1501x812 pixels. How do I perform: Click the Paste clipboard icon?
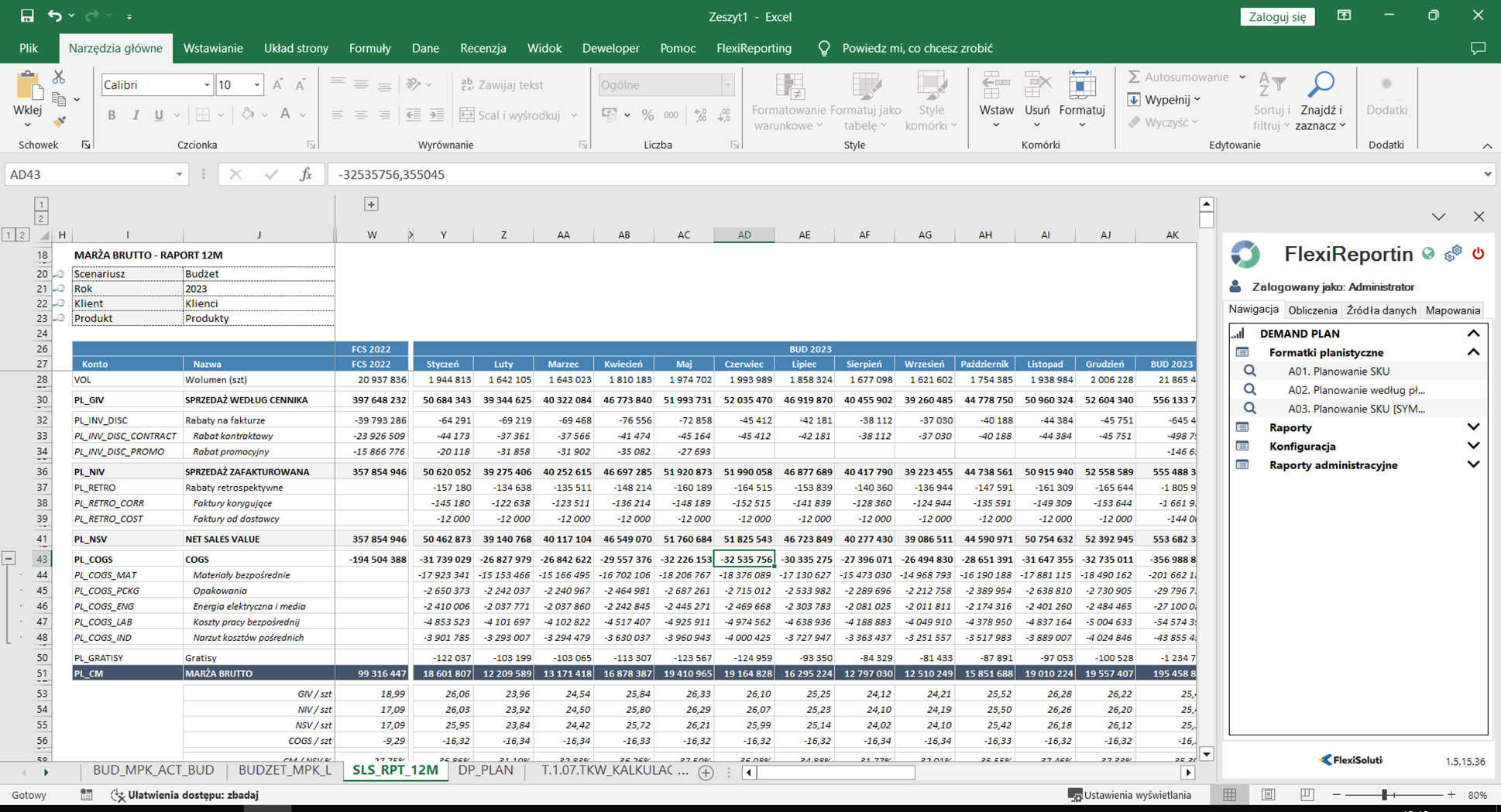pyautogui.click(x=29, y=87)
